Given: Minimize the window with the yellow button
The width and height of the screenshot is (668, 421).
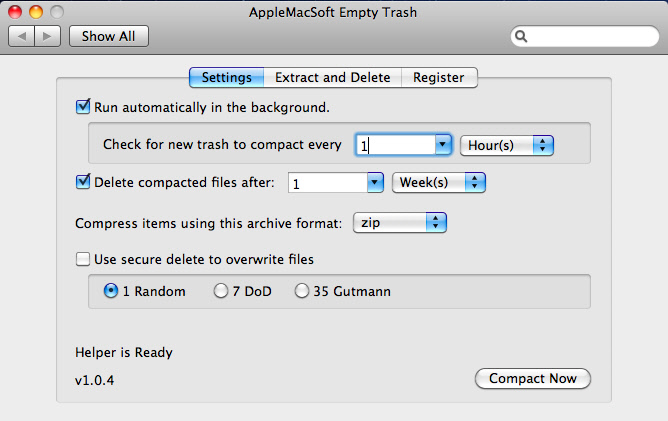Looking at the screenshot, I should point(36,12).
